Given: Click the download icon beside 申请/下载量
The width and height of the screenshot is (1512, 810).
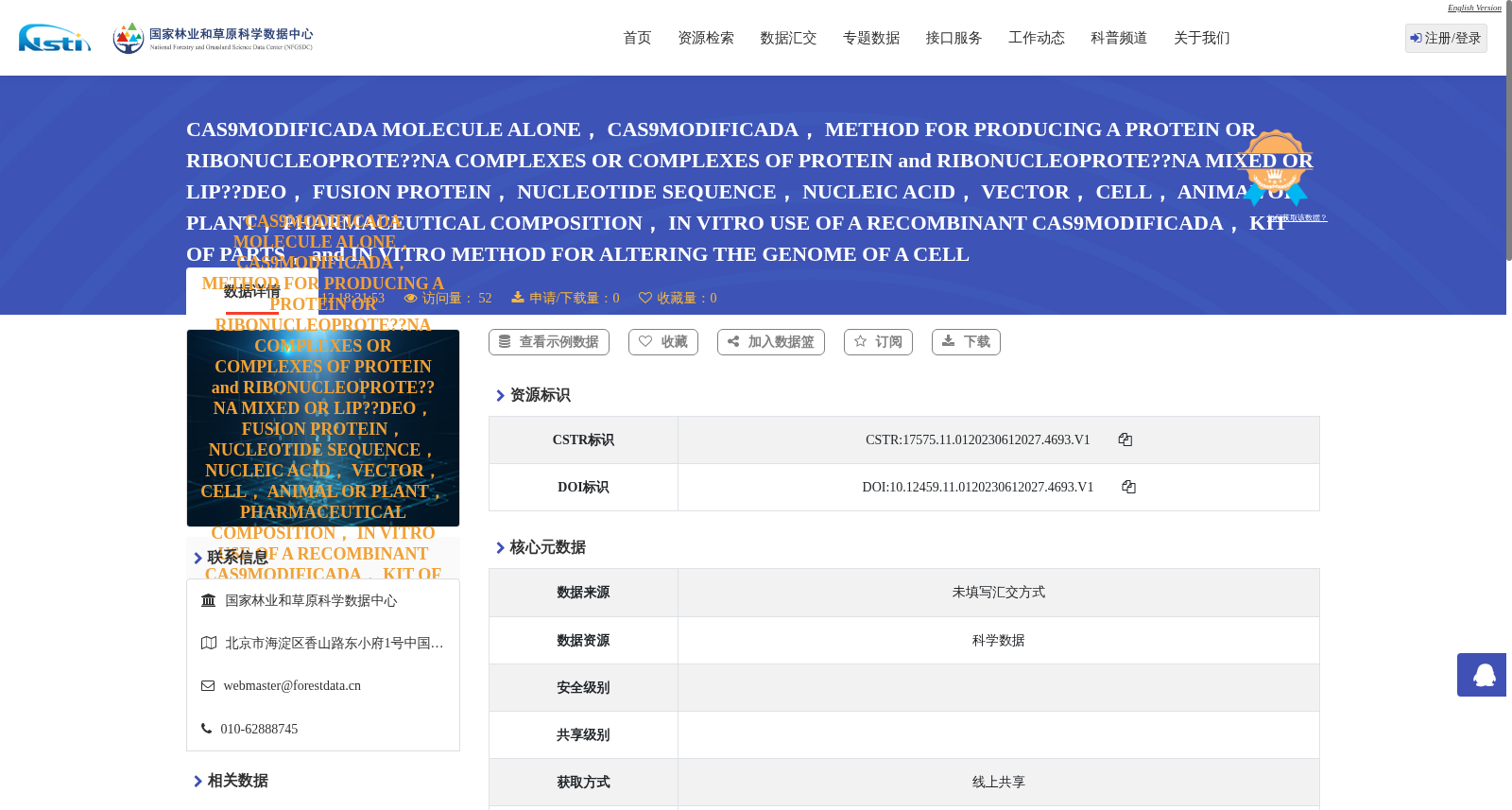Looking at the screenshot, I should [x=518, y=297].
